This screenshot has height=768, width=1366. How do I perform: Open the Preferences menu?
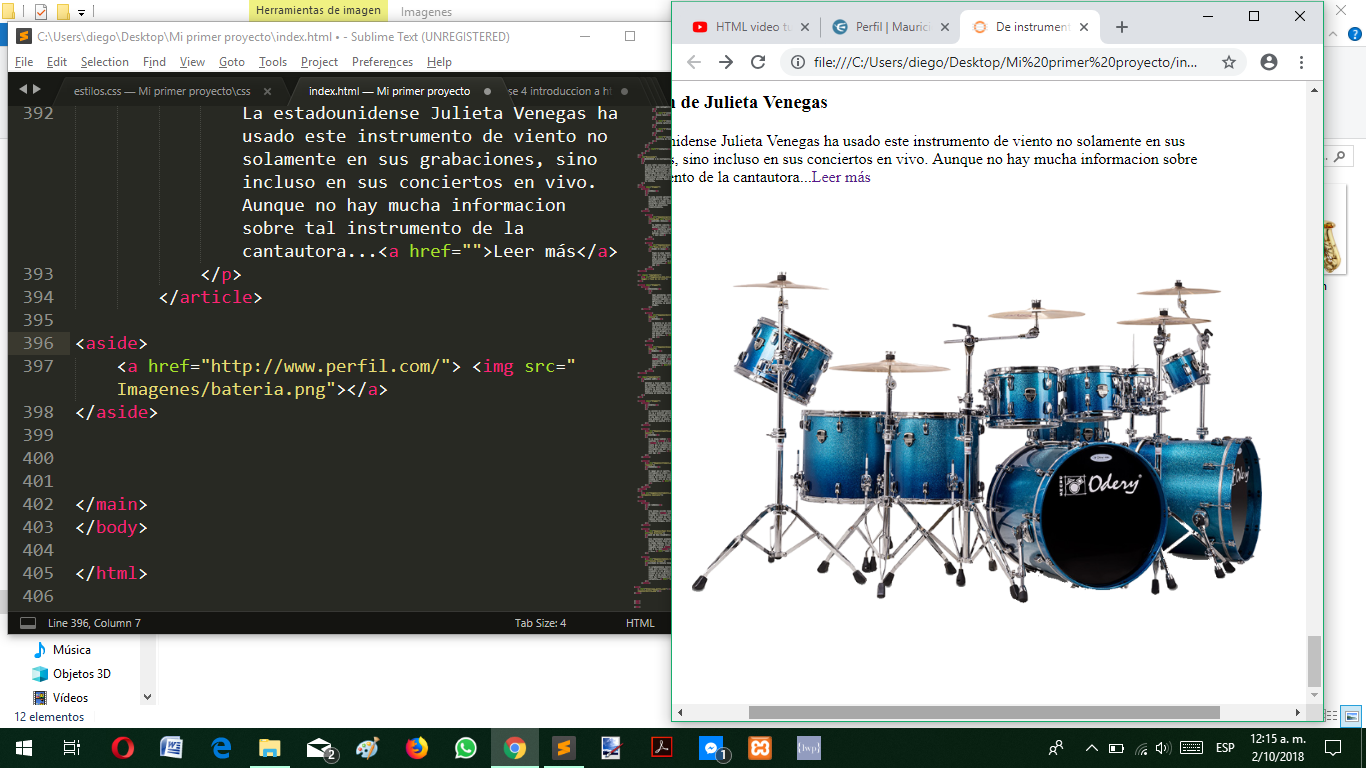[x=382, y=62]
